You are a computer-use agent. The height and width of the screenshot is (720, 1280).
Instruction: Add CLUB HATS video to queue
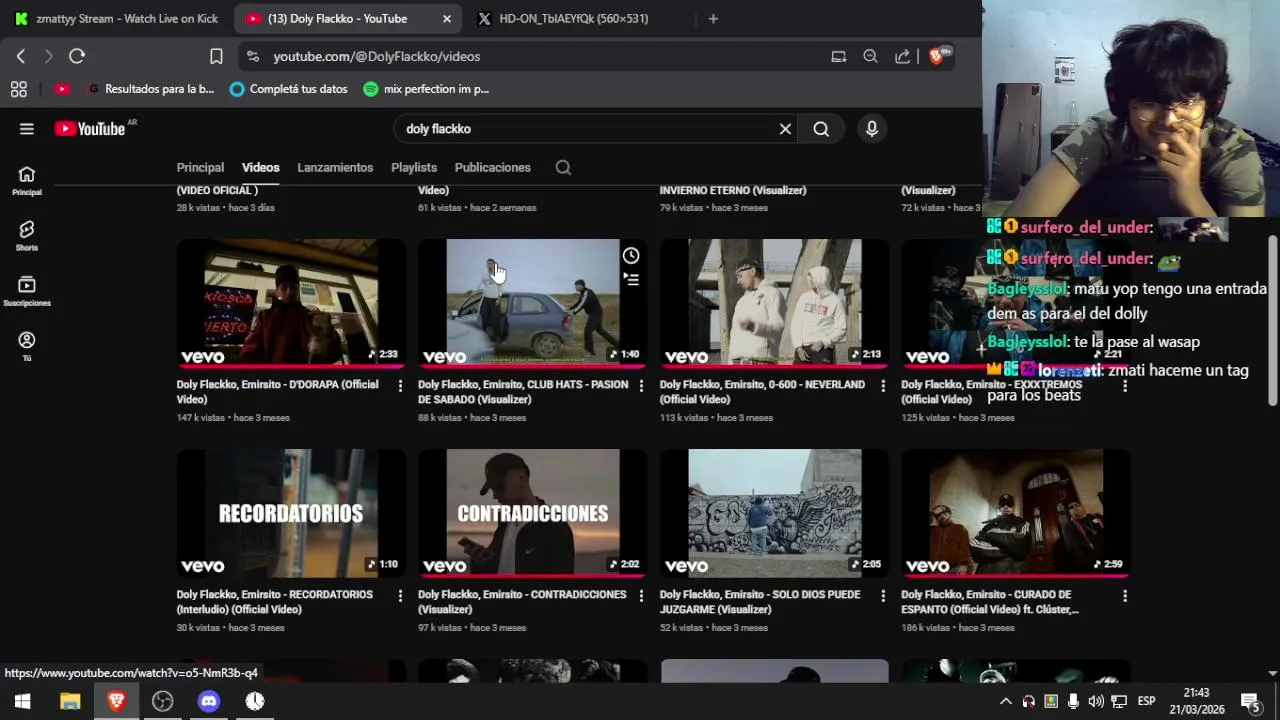[631, 280]
